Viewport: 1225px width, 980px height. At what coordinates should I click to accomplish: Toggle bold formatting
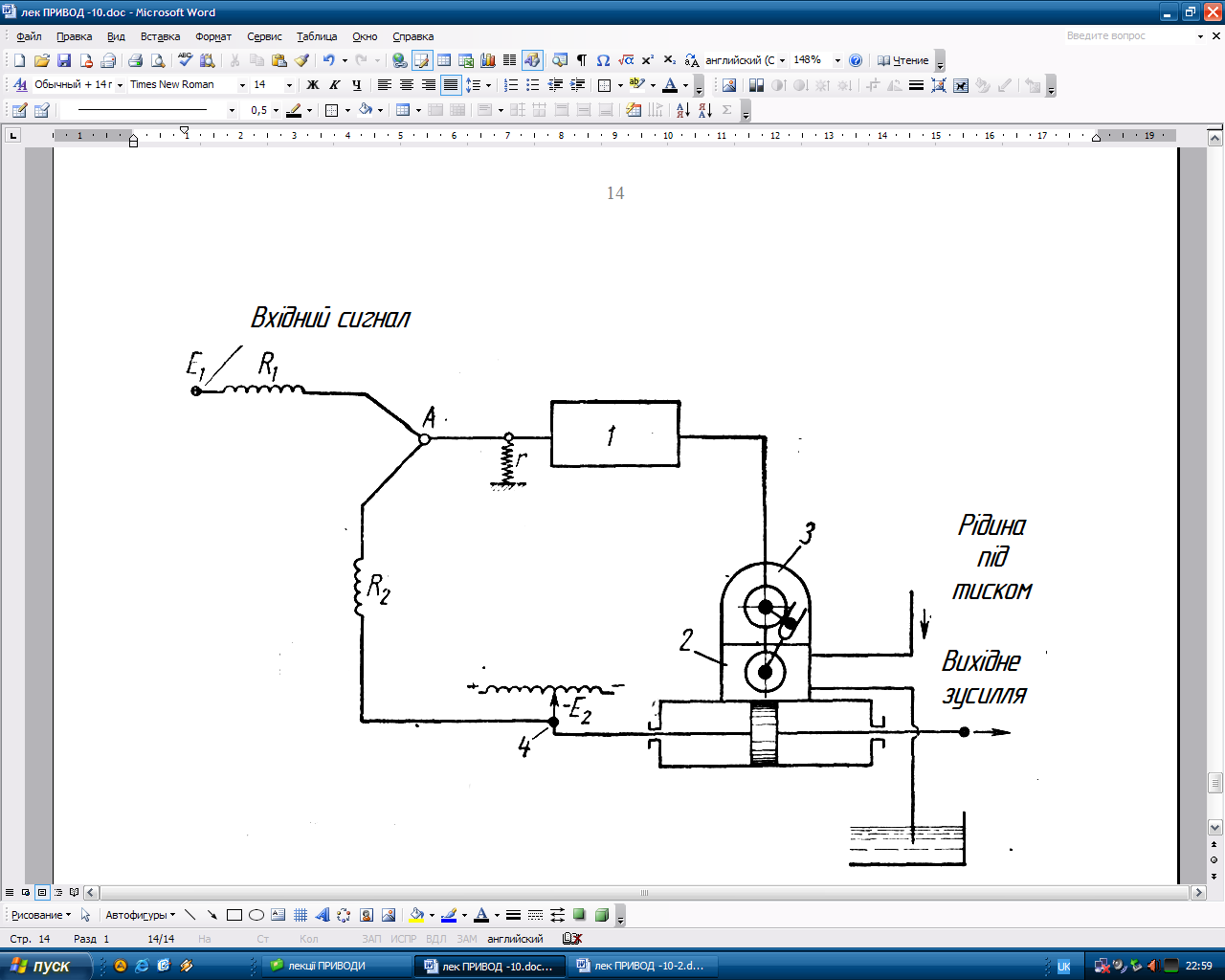(312, 85)
